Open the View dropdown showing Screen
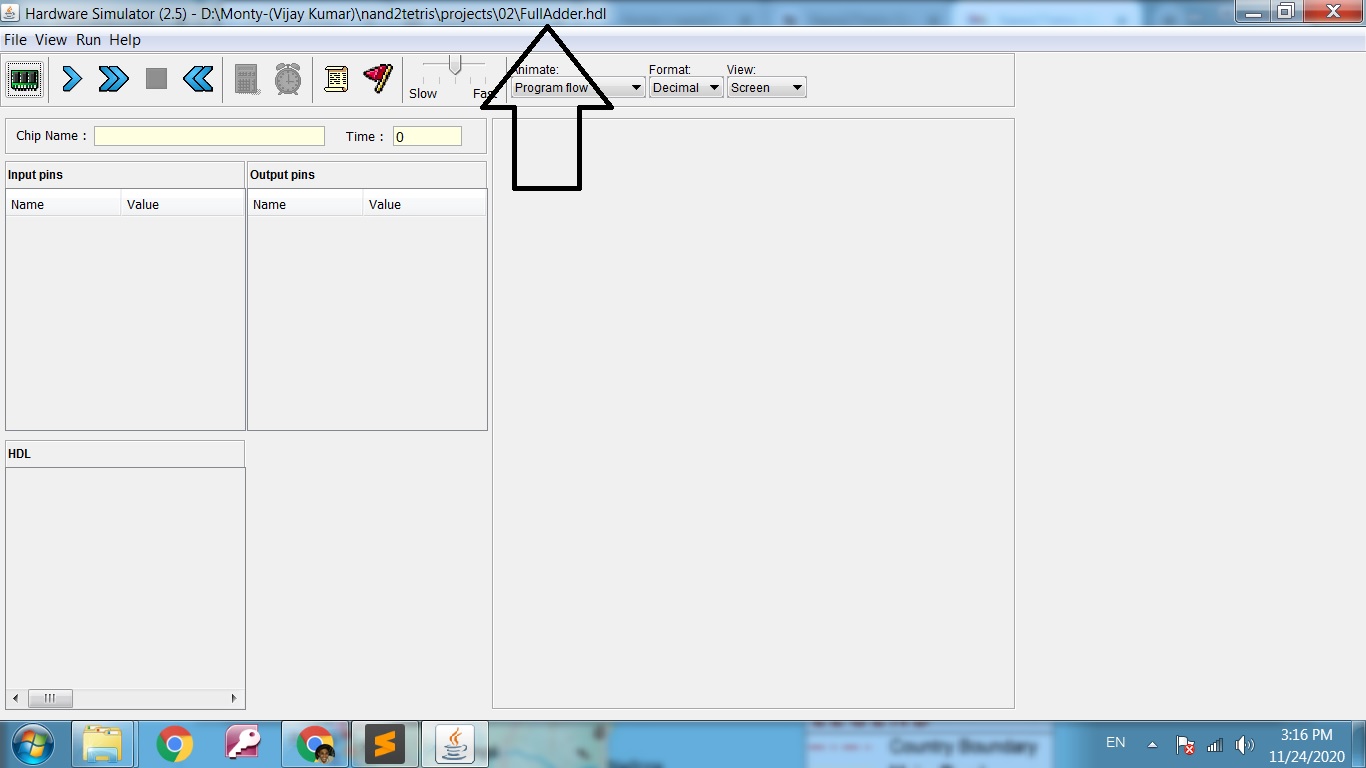Screen dimensions: 1366x768 (x=766, y=88)
